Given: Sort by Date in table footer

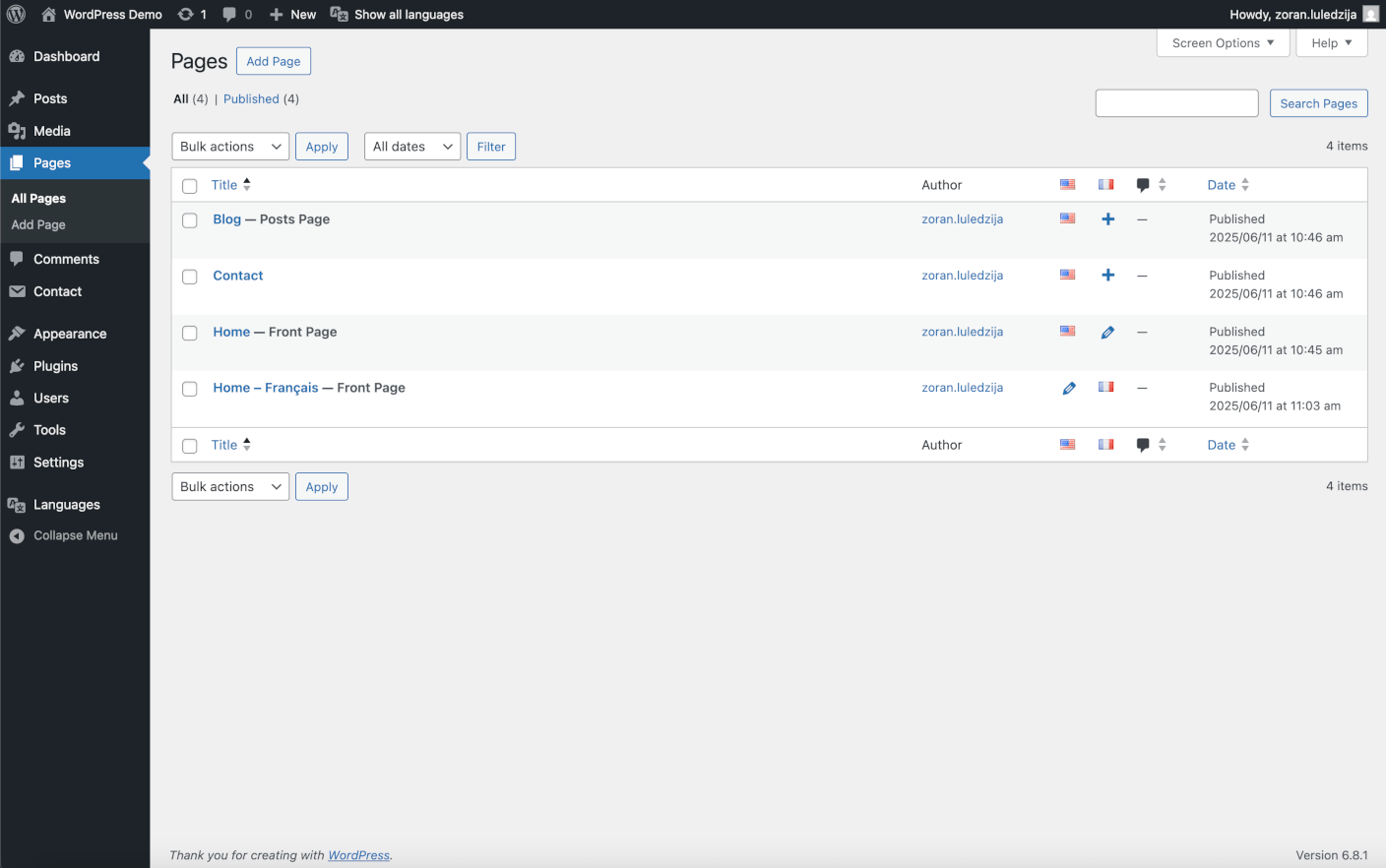Looking at the screenshot, I should [x=1228, y=445].
